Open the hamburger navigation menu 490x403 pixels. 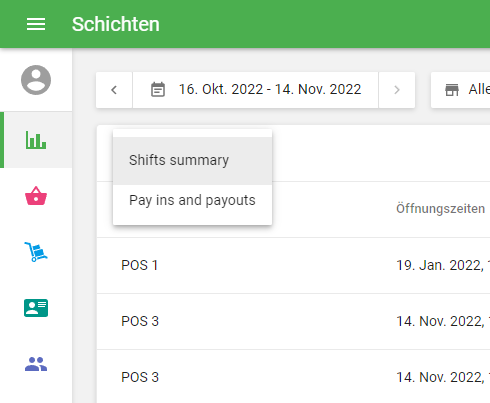(36, 24)
